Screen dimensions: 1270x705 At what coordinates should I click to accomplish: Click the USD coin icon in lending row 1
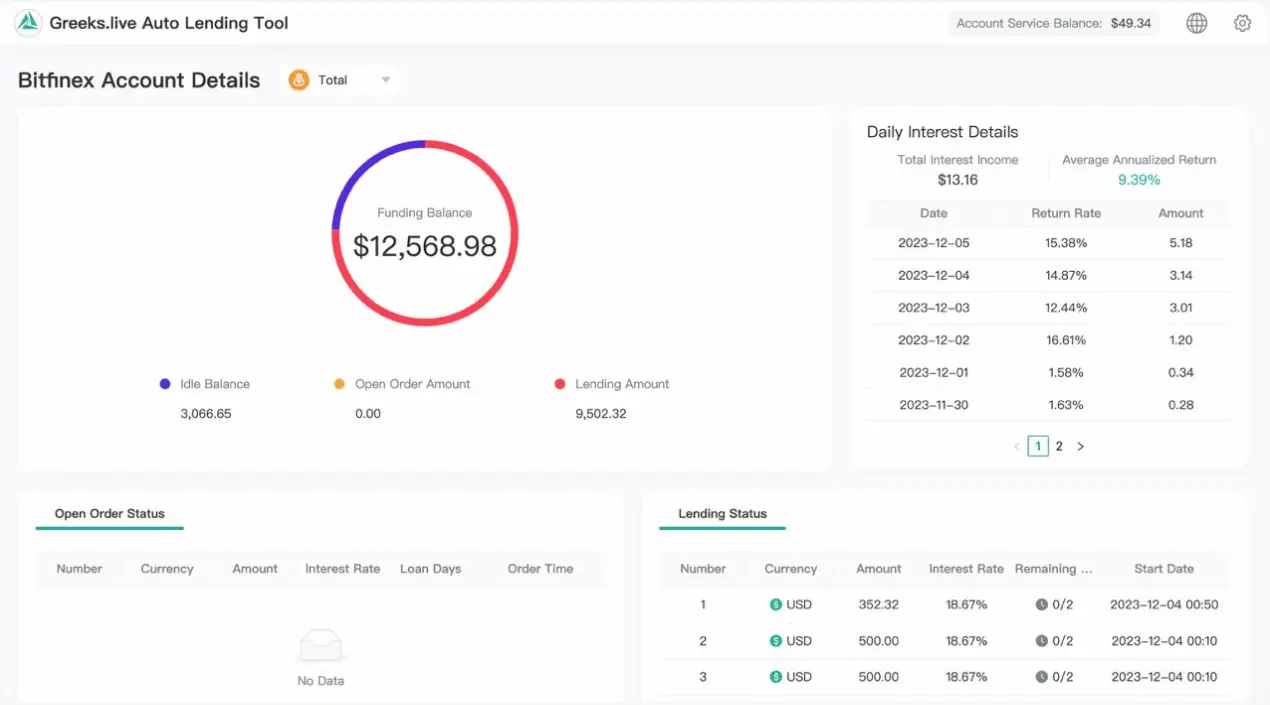[775, 604]
